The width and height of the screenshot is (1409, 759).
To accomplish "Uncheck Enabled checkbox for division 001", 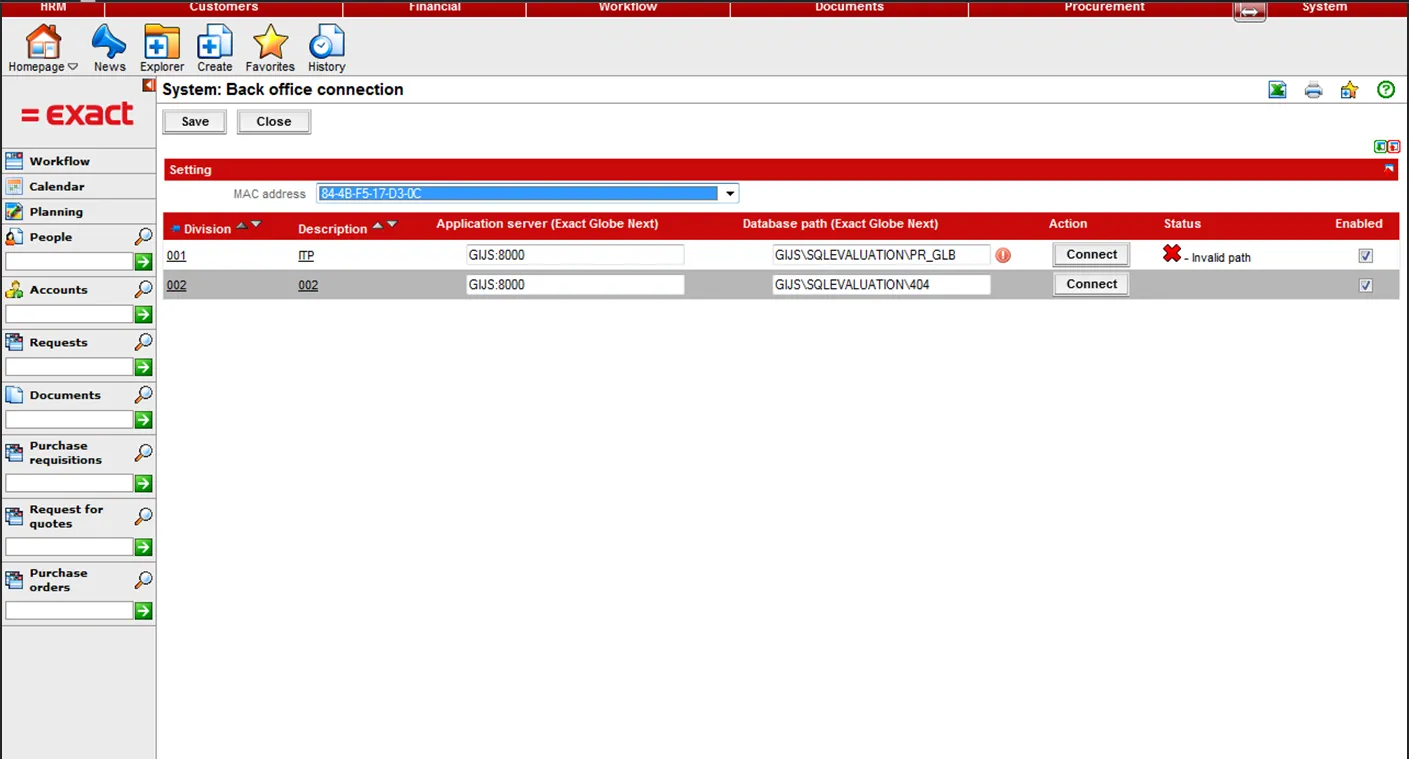I will tap(1365, 256).
